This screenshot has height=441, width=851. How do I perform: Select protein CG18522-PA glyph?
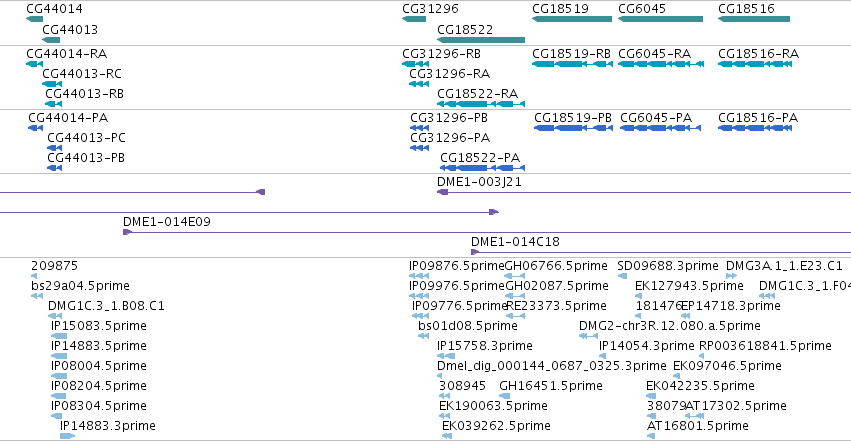coord(482,168)
